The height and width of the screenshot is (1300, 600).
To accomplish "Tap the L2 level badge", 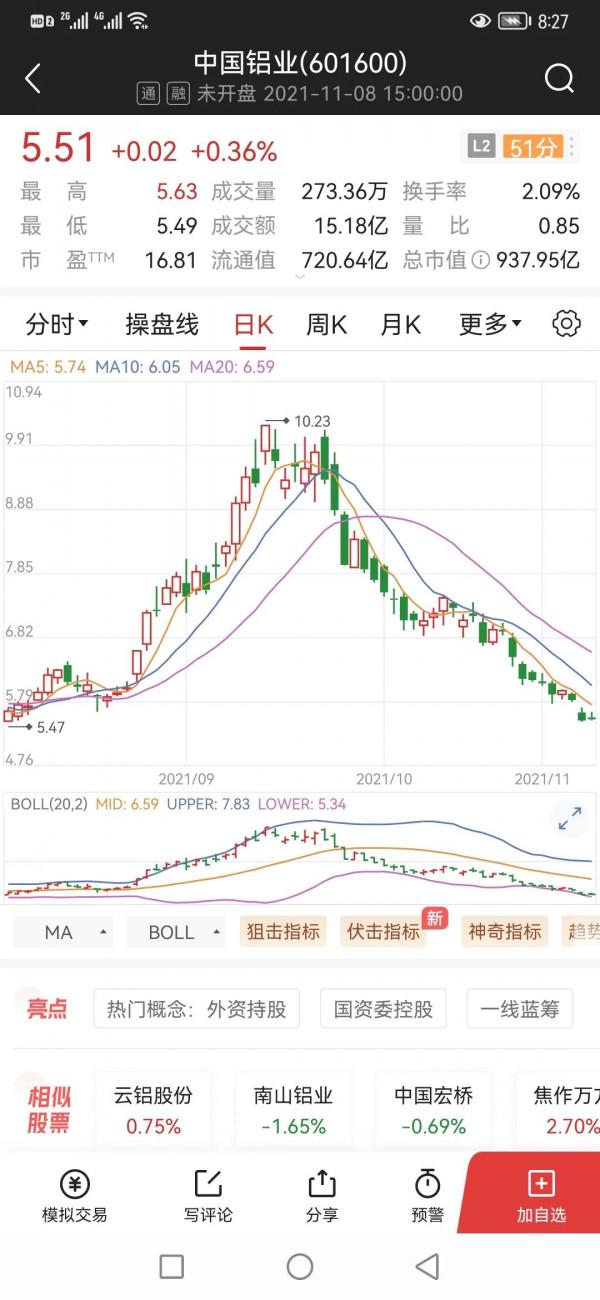I will (481, 147).
